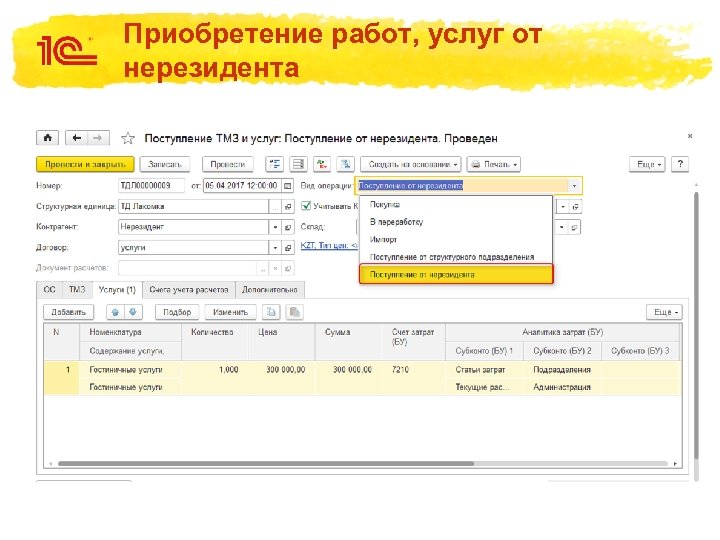Switch to the ОС tab
Screen dimensions: 720x540
click(49, 290)
